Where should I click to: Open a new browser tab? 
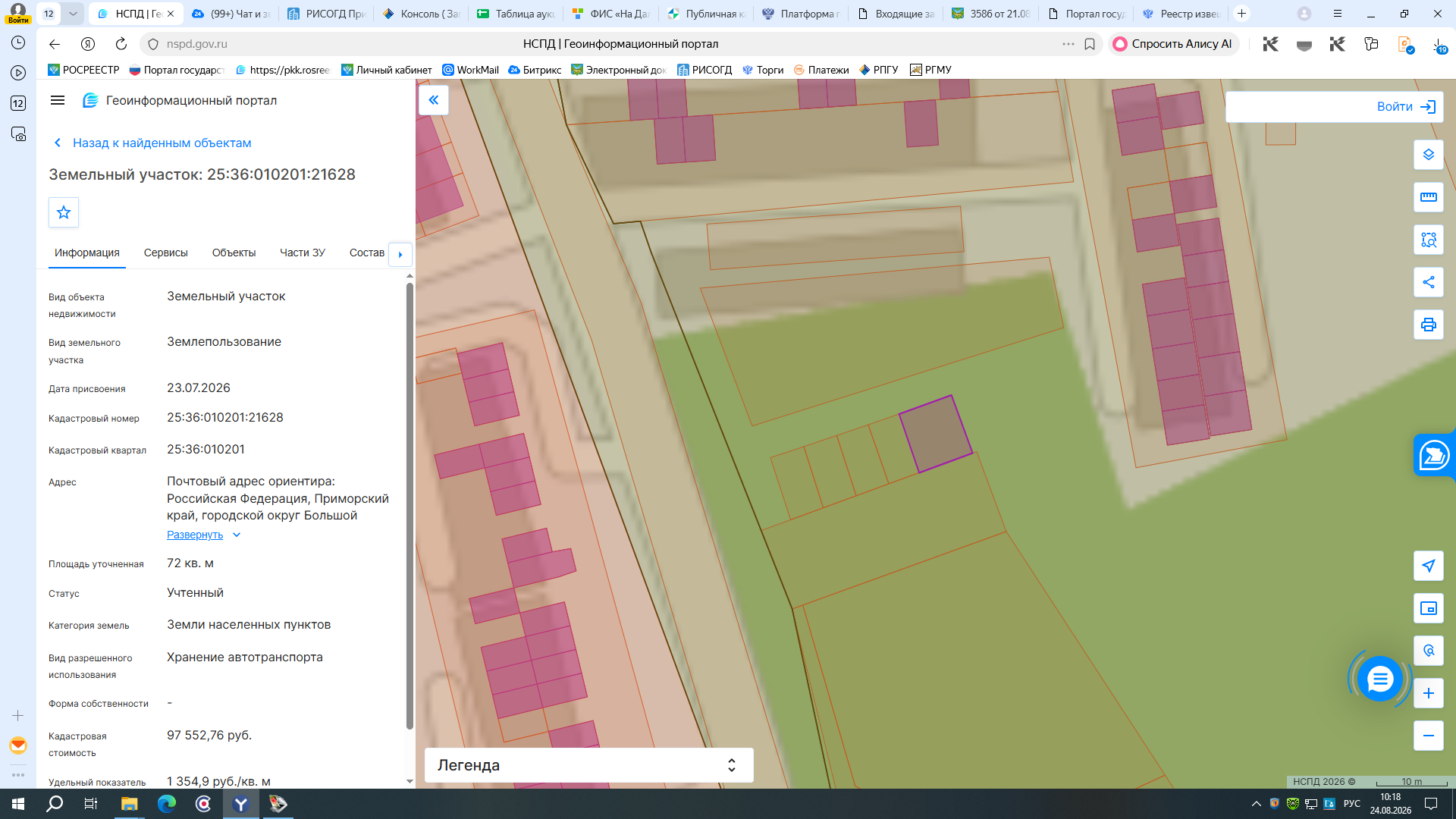click(1241, 14)
